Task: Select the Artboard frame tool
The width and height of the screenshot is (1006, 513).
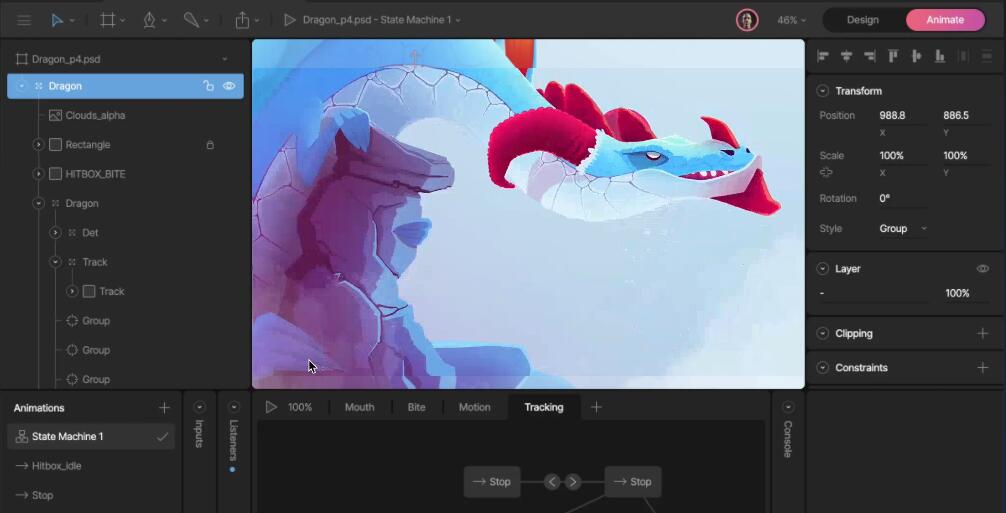Action: 107,20
